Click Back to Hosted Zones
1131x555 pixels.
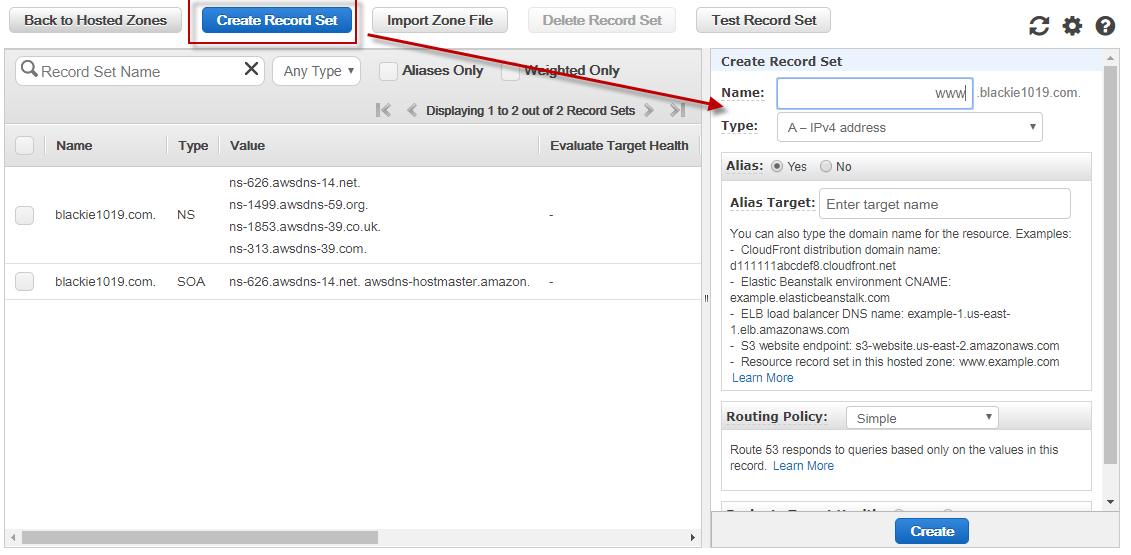coord(96,20)
